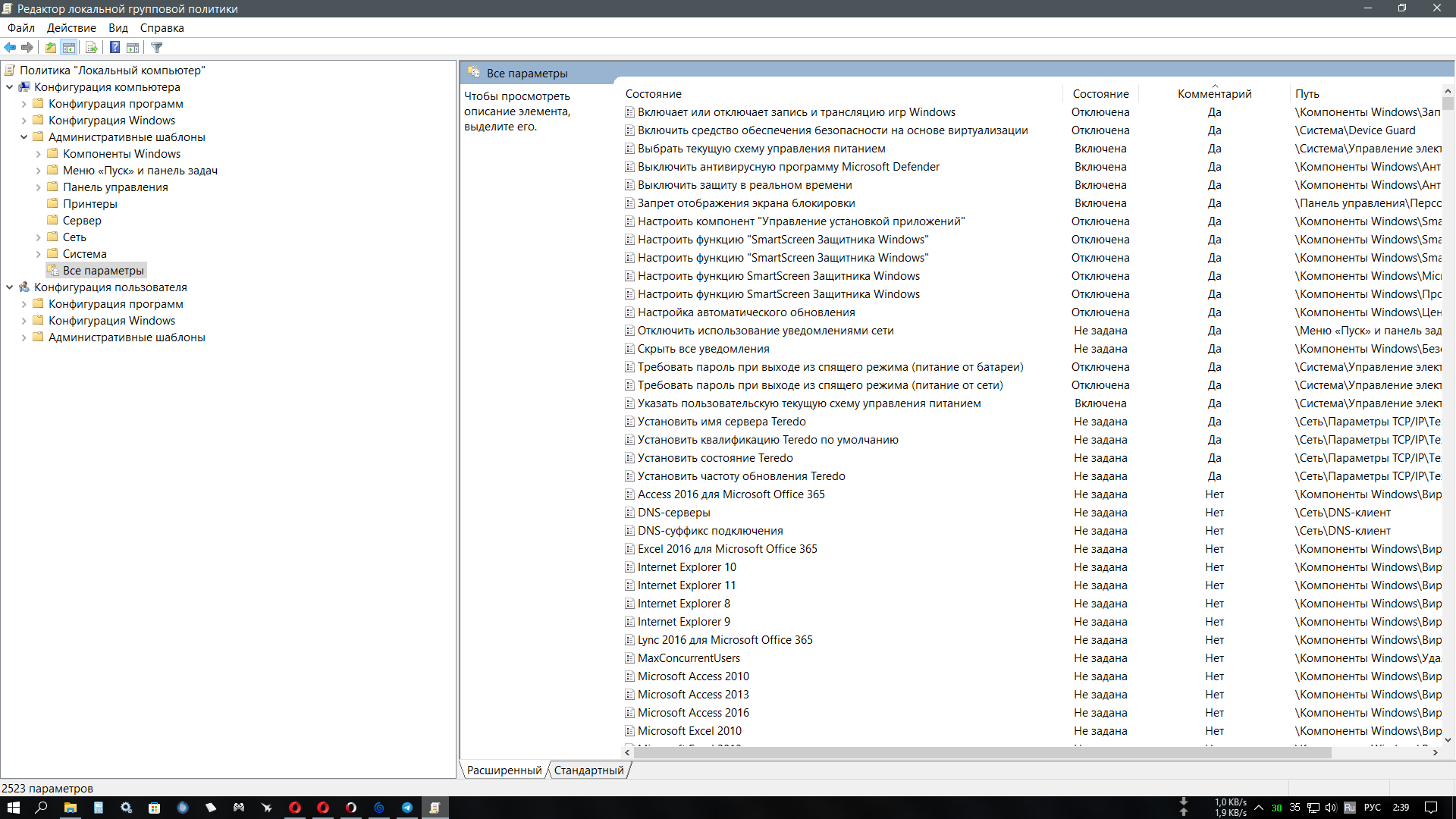The width and height of the screenshot is (1456, 819).
Task: Select MaxConcurrentUsers policy row
Action: (x=689, y=658)
